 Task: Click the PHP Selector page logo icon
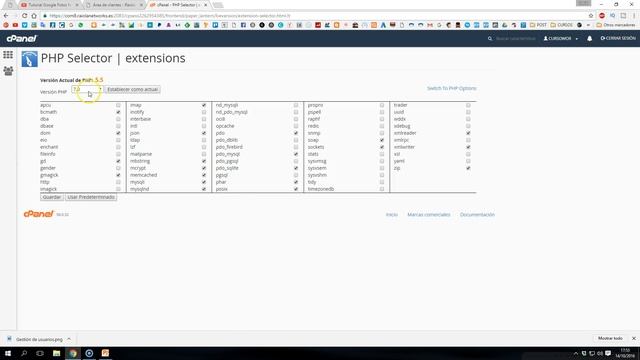(x=29, y=59)
